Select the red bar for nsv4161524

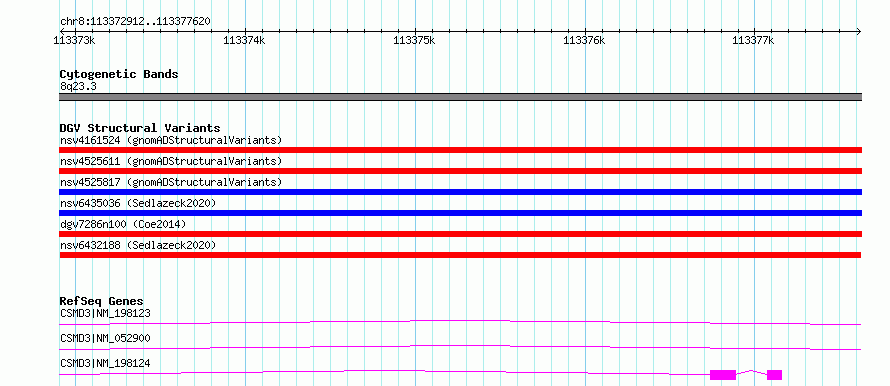460,150
